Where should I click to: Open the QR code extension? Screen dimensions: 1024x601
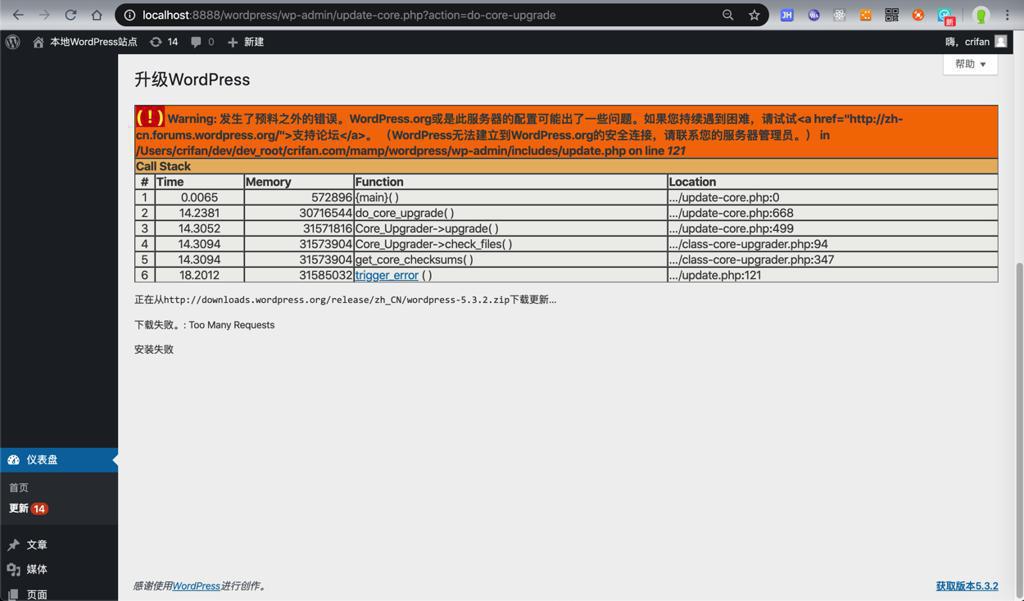[892, 15]
